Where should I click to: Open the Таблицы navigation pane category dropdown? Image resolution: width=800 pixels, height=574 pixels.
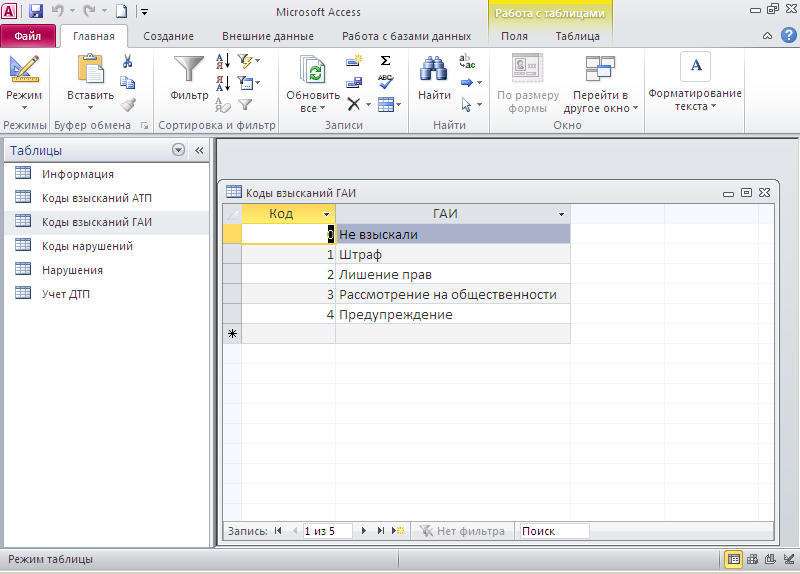tap(178, 150)
